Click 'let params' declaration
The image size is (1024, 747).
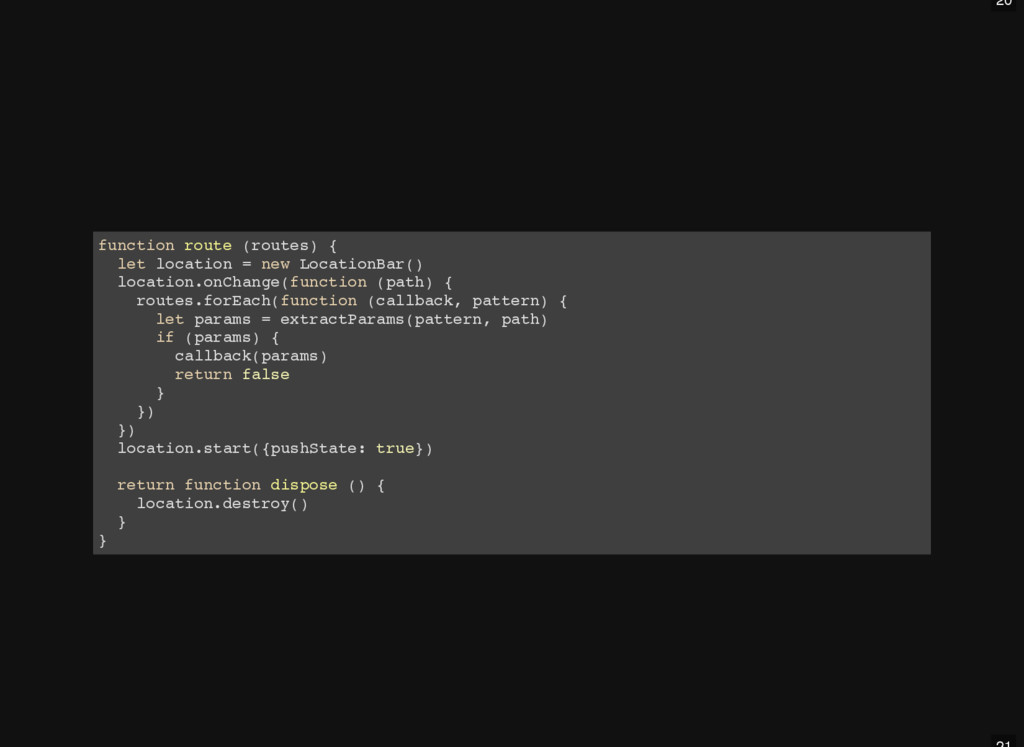tap(203, 319)
